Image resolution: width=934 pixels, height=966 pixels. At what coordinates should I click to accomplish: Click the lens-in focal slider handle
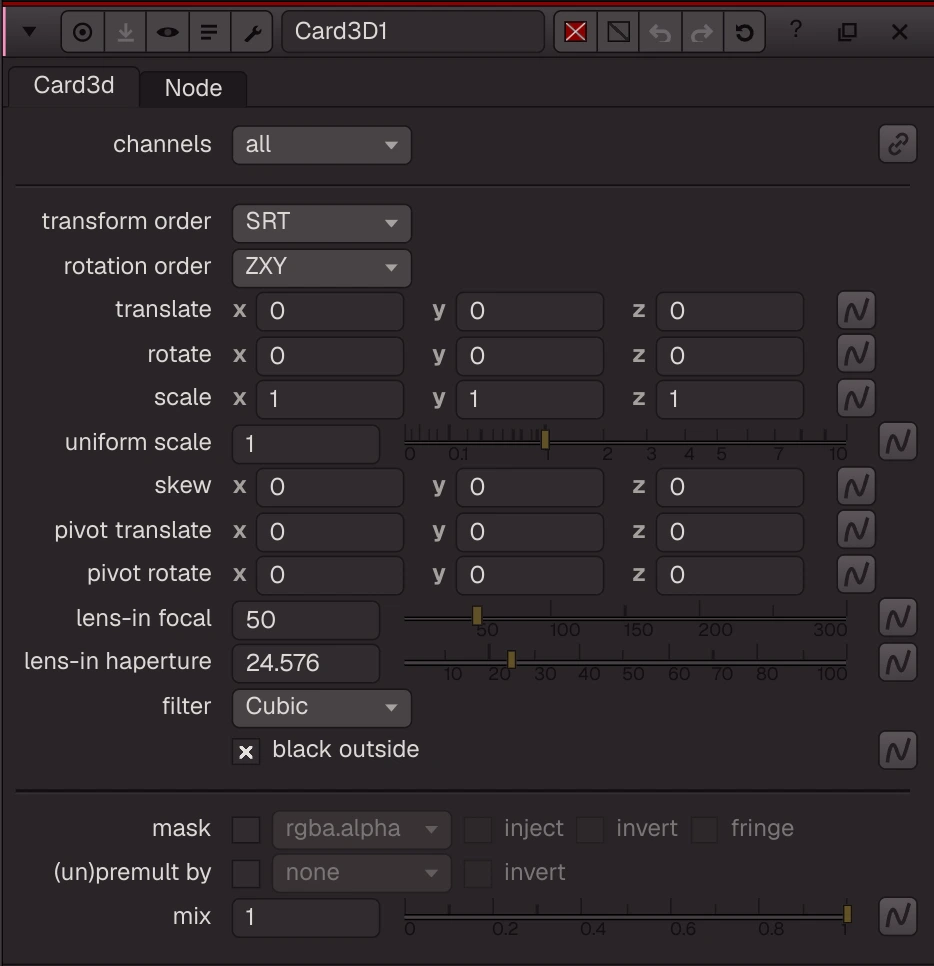[x=477, y=615]
